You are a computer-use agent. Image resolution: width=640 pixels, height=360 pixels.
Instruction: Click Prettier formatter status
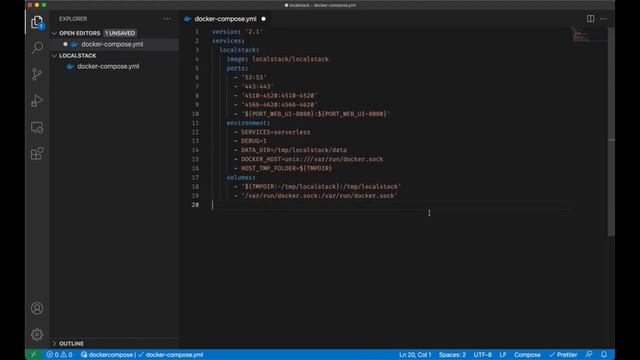coord(563,355)
